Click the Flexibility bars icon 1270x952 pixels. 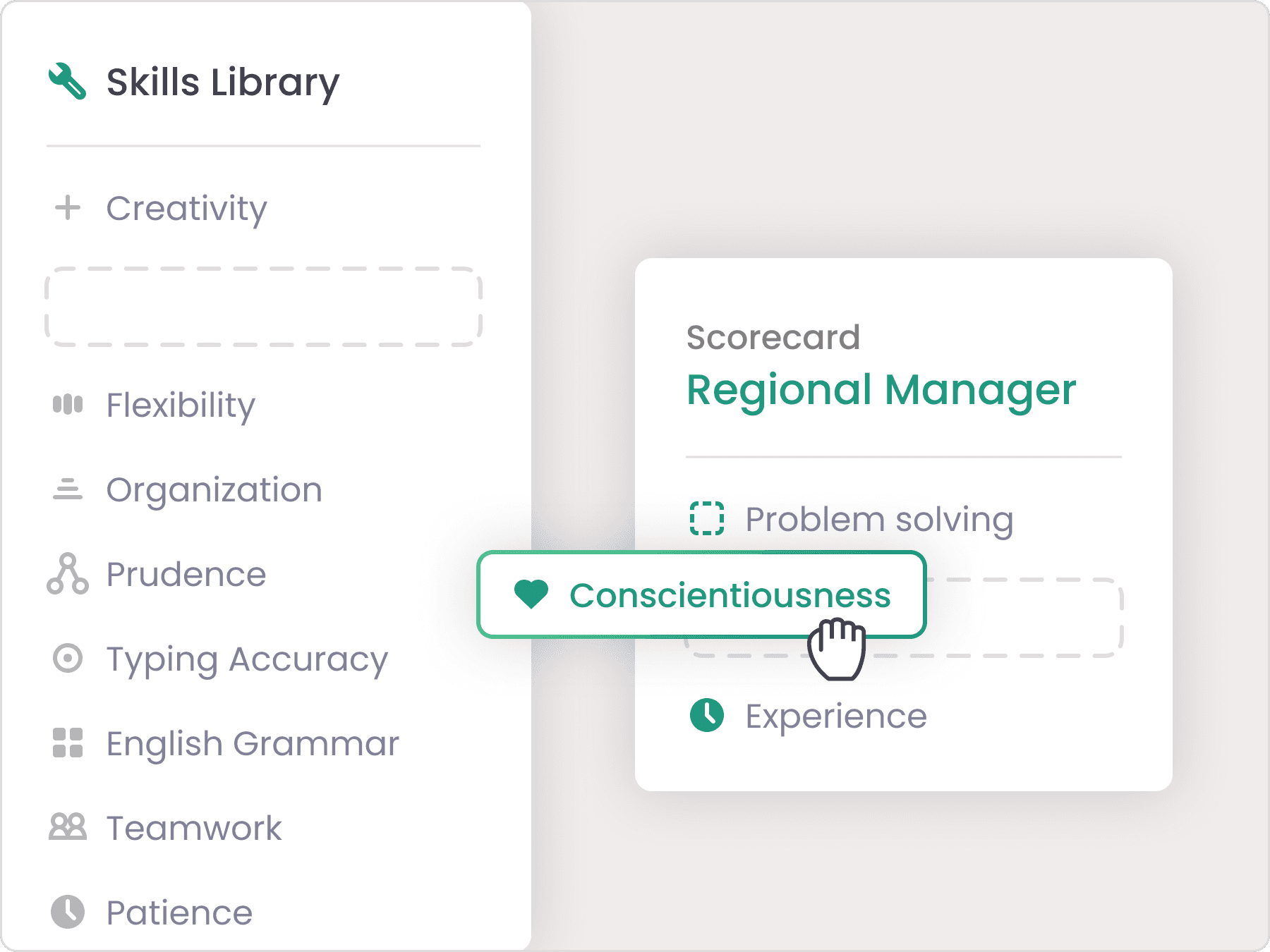(68, 405)
